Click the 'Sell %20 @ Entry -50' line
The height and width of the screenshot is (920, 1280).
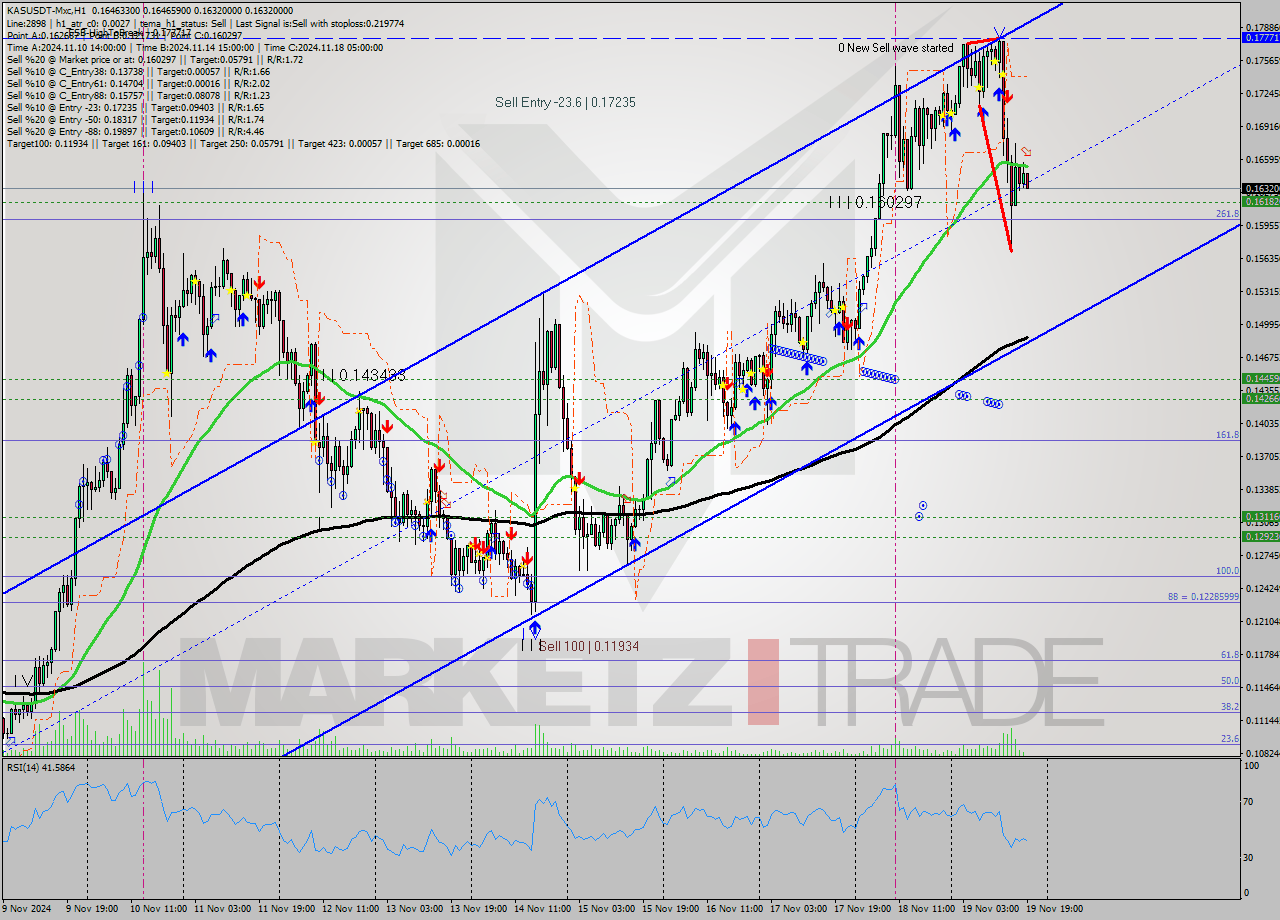click(x=135, y=120)
